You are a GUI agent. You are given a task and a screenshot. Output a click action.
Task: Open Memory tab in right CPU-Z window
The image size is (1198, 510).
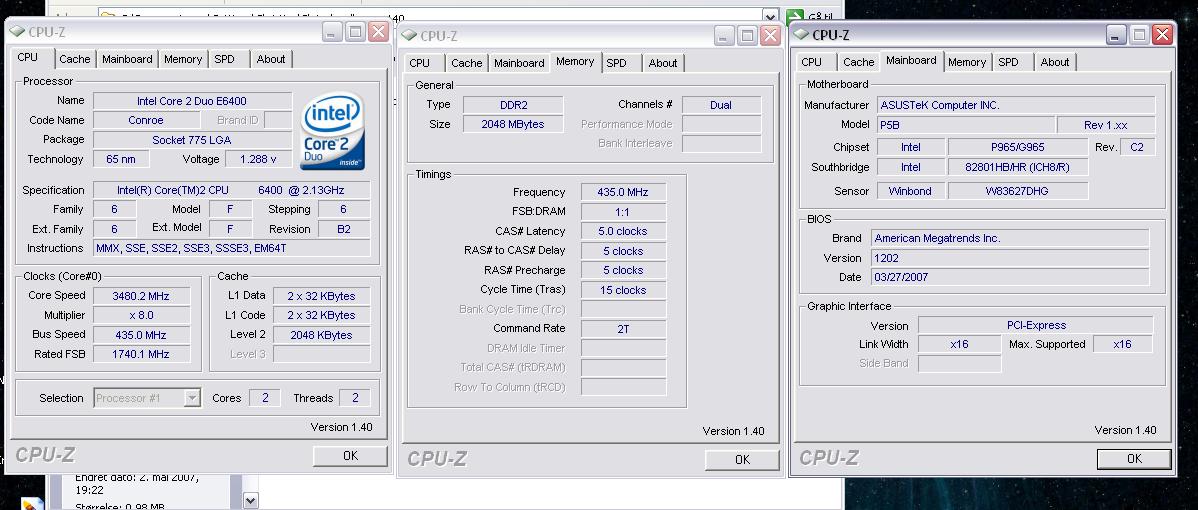click(x=966, y=62)
